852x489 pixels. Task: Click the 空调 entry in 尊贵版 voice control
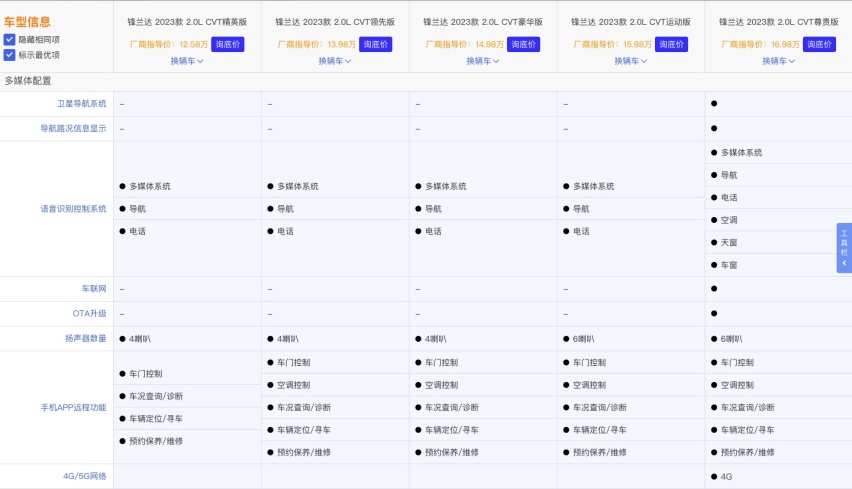tap(729, 220)
